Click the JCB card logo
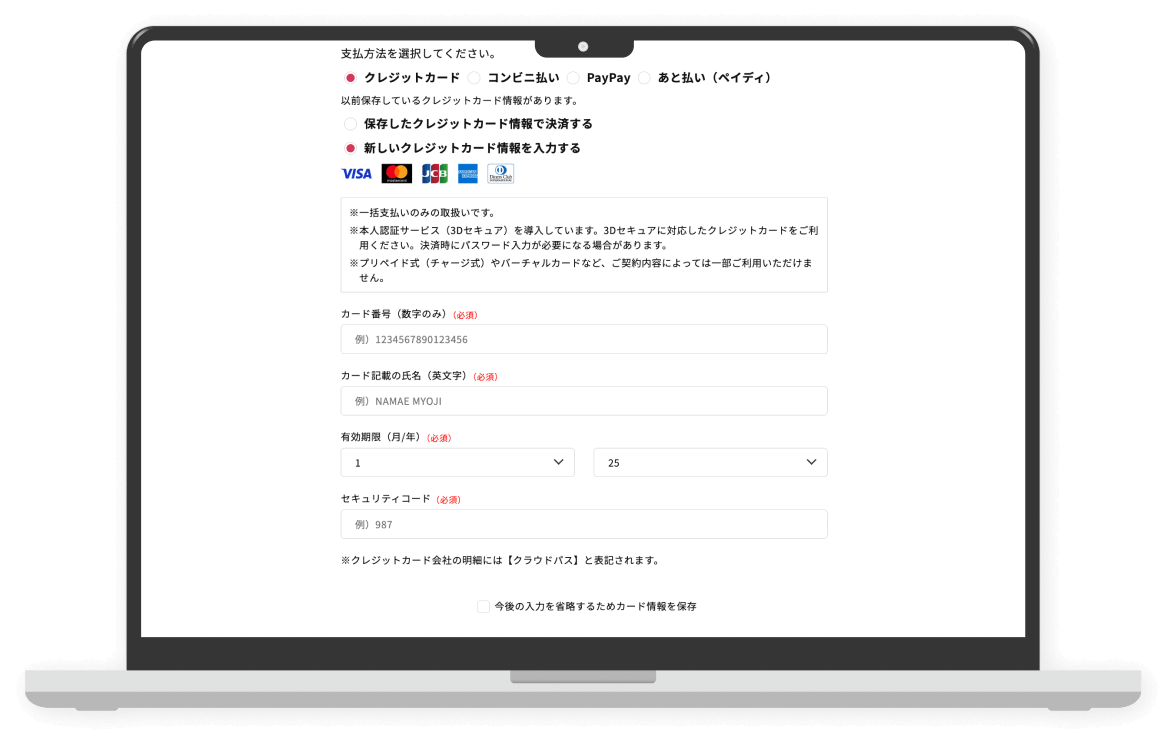 pos(434,174)
